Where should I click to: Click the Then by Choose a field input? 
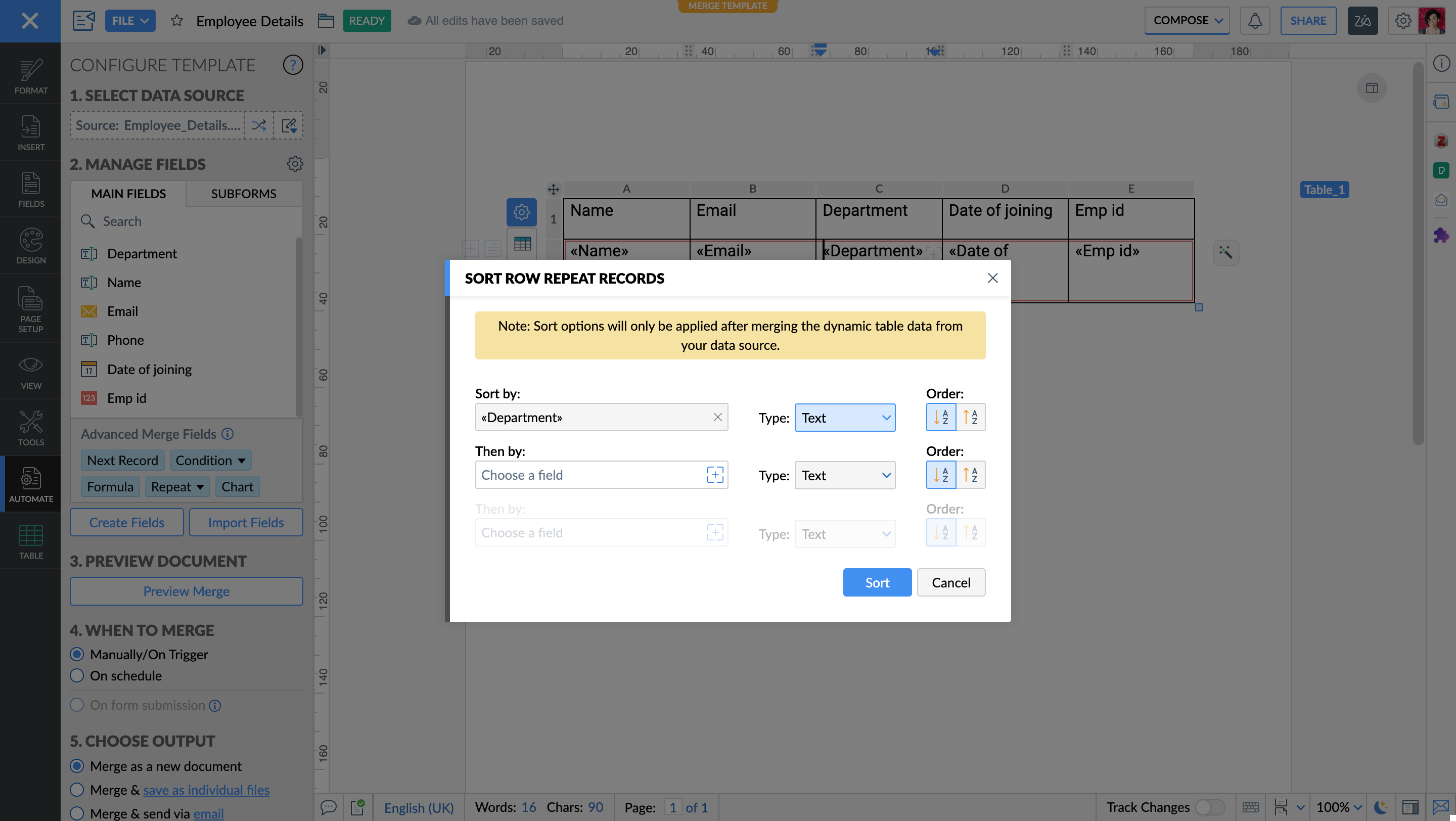602,475
